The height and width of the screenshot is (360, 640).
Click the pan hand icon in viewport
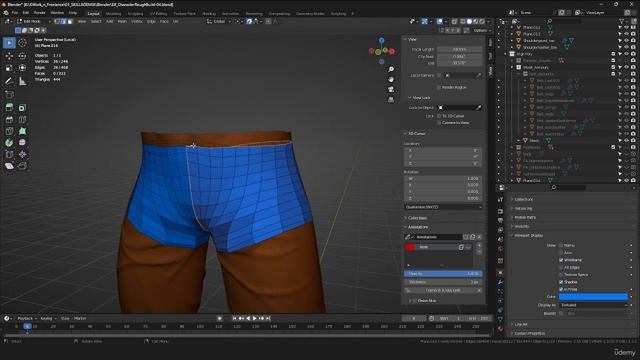tap(391, 80)
